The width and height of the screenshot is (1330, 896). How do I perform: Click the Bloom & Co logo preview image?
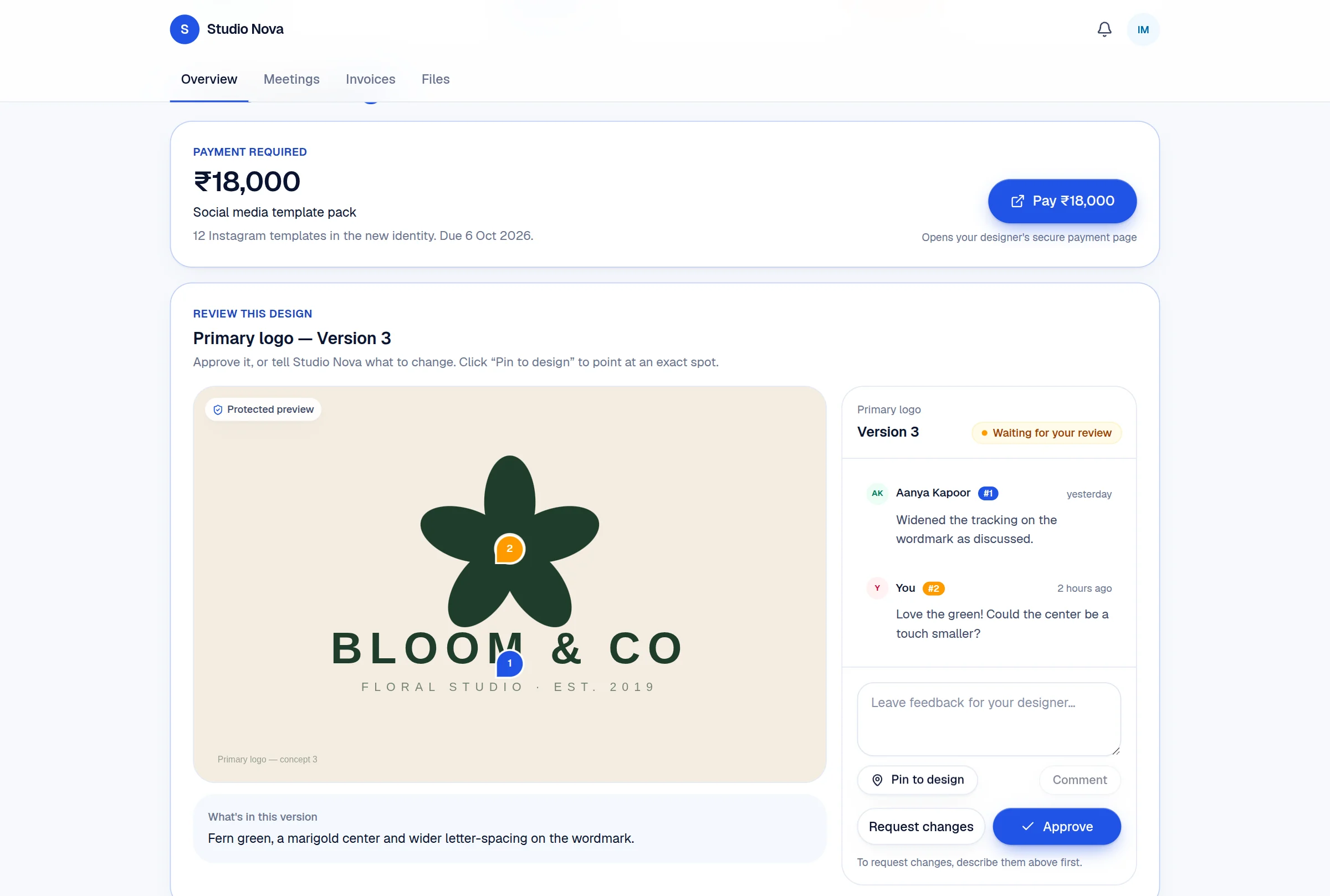509,584
